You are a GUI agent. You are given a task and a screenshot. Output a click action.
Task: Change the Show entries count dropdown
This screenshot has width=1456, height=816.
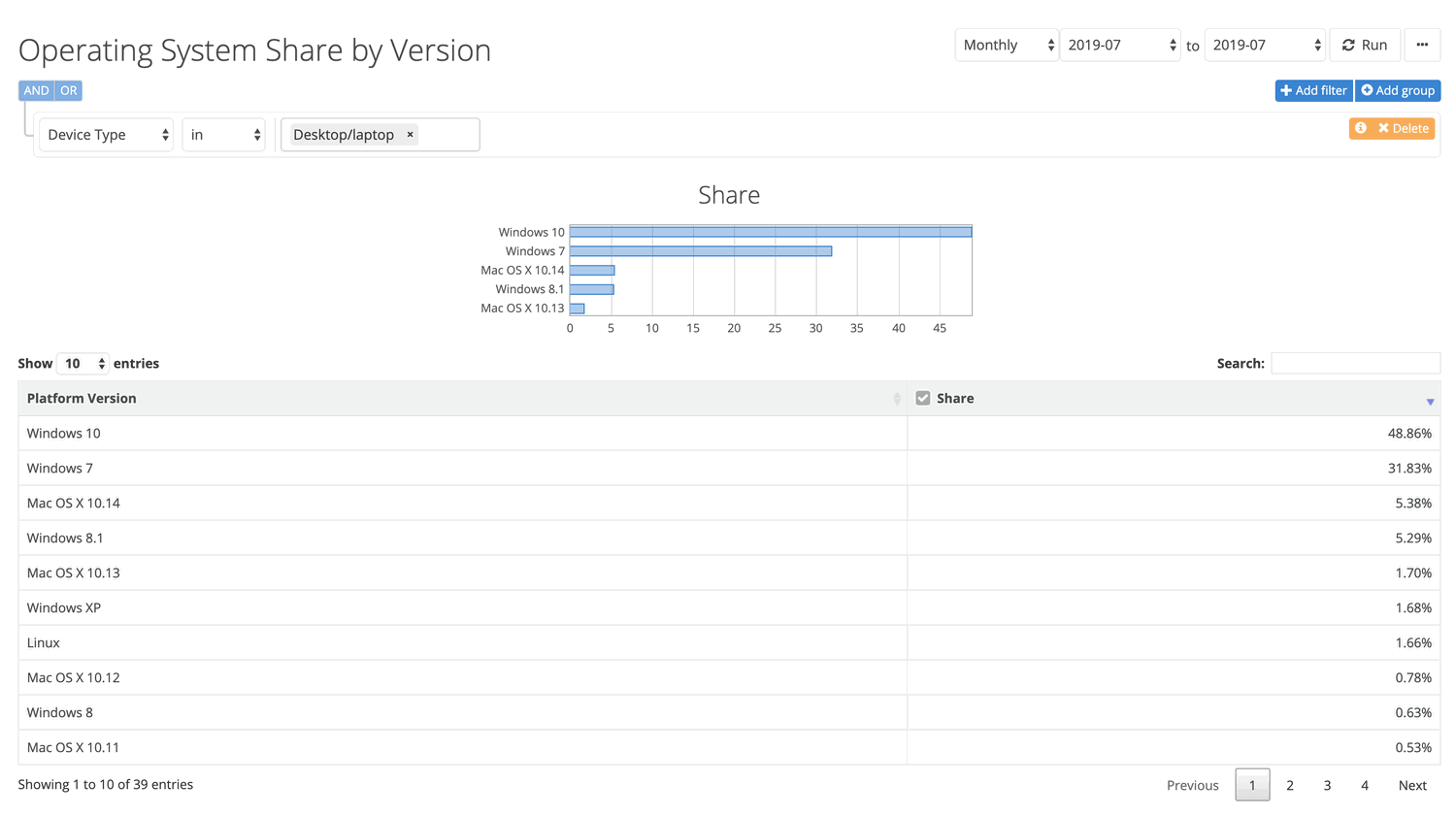tap(83, 363)
